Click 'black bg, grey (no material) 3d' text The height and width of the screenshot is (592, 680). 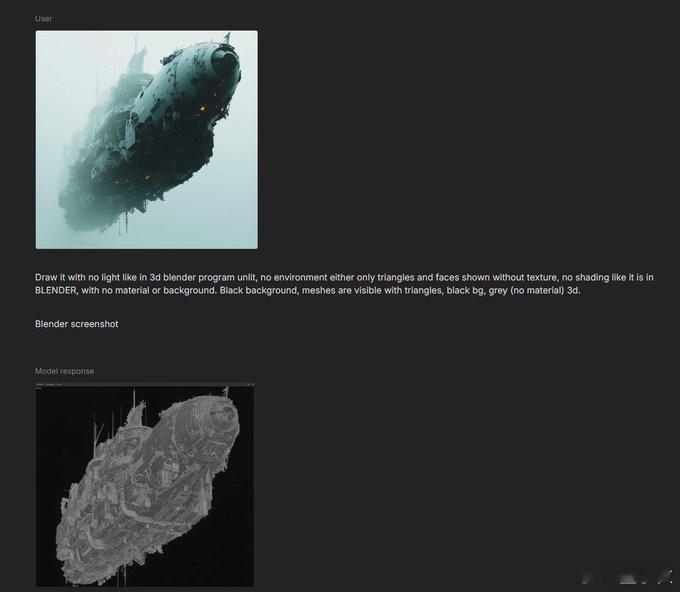click(x=513, y=290)
